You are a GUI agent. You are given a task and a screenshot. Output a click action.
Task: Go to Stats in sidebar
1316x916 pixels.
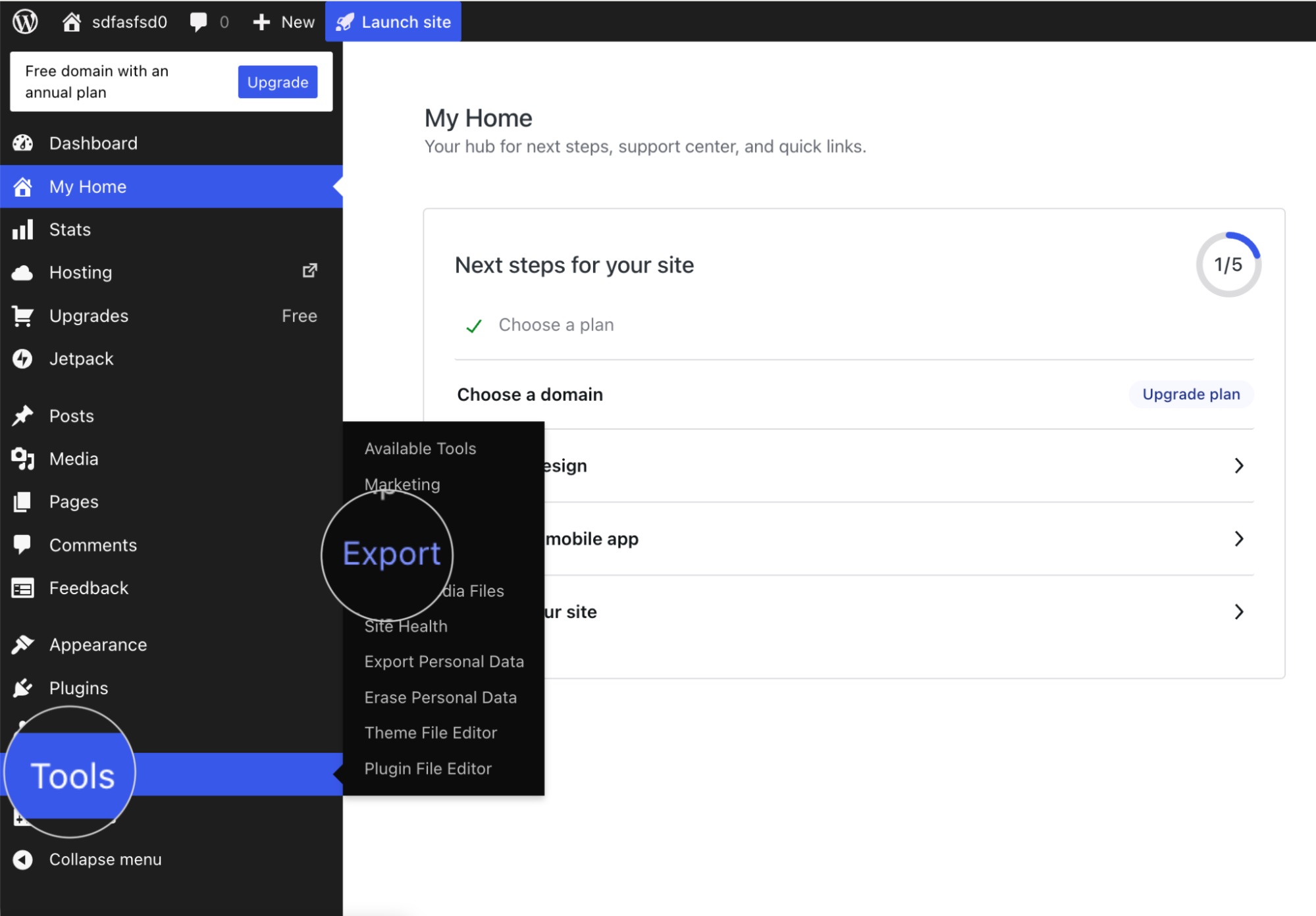click(70, 230)
